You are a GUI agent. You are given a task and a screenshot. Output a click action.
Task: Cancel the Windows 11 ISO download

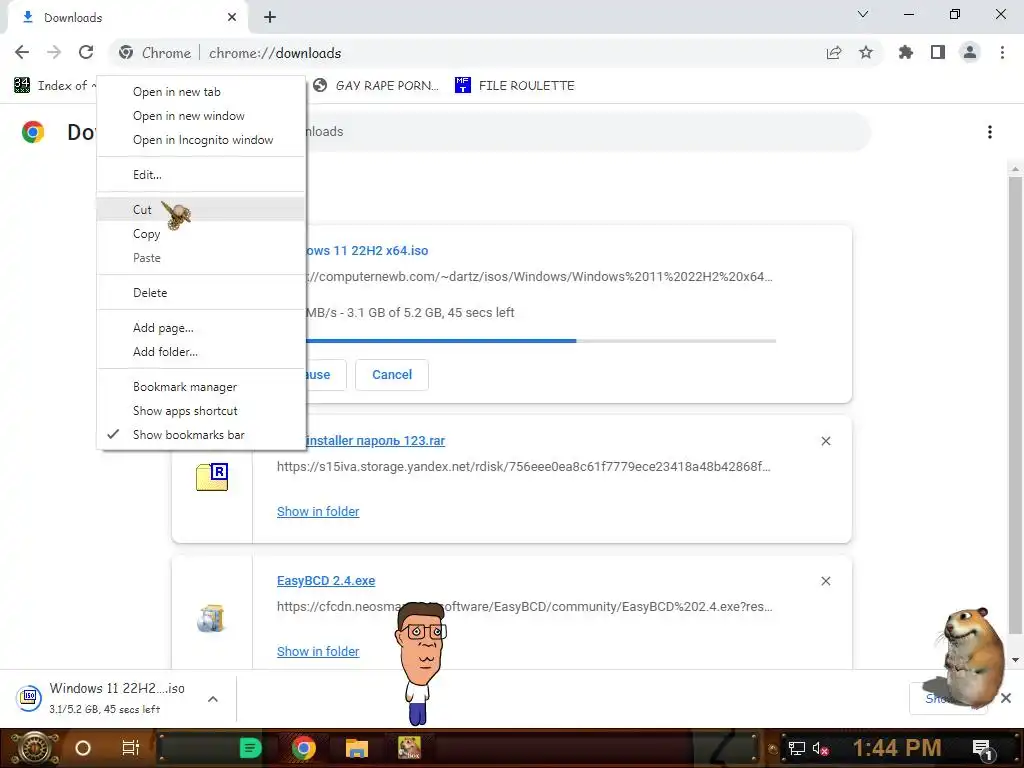392,375
